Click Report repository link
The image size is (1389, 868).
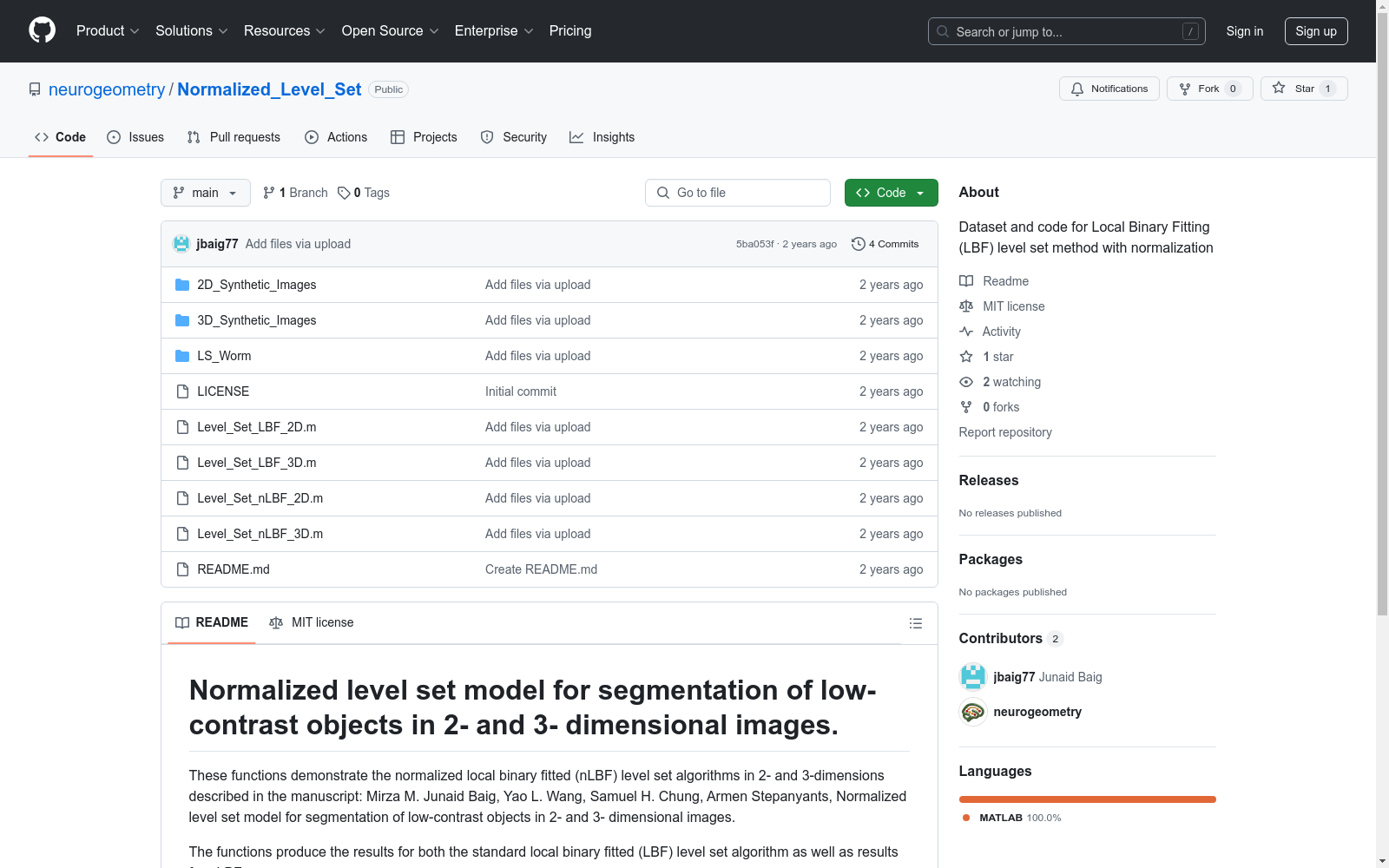(1005, 432)
